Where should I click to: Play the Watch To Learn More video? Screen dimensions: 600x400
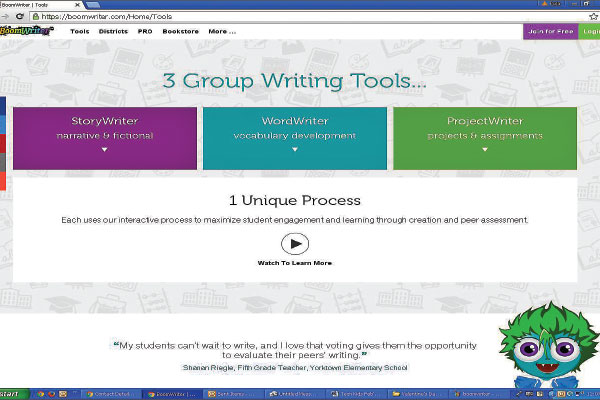coord(295,243)
